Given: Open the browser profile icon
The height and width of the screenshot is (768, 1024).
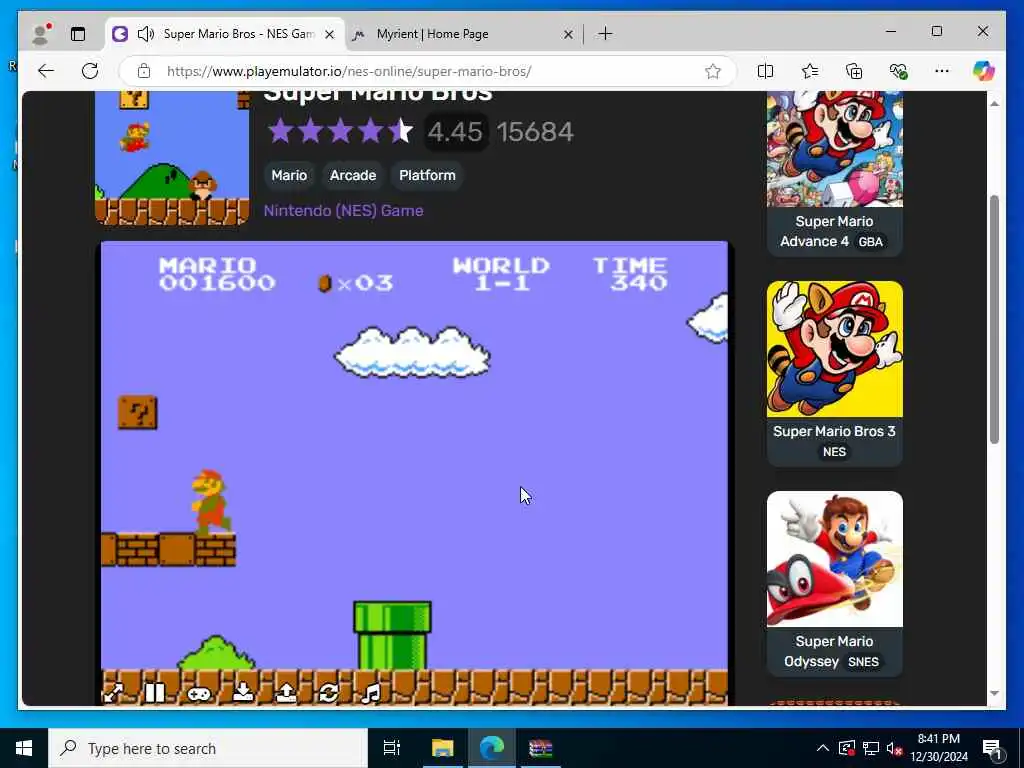Looking at the screenshot, I should coord(41,34).
